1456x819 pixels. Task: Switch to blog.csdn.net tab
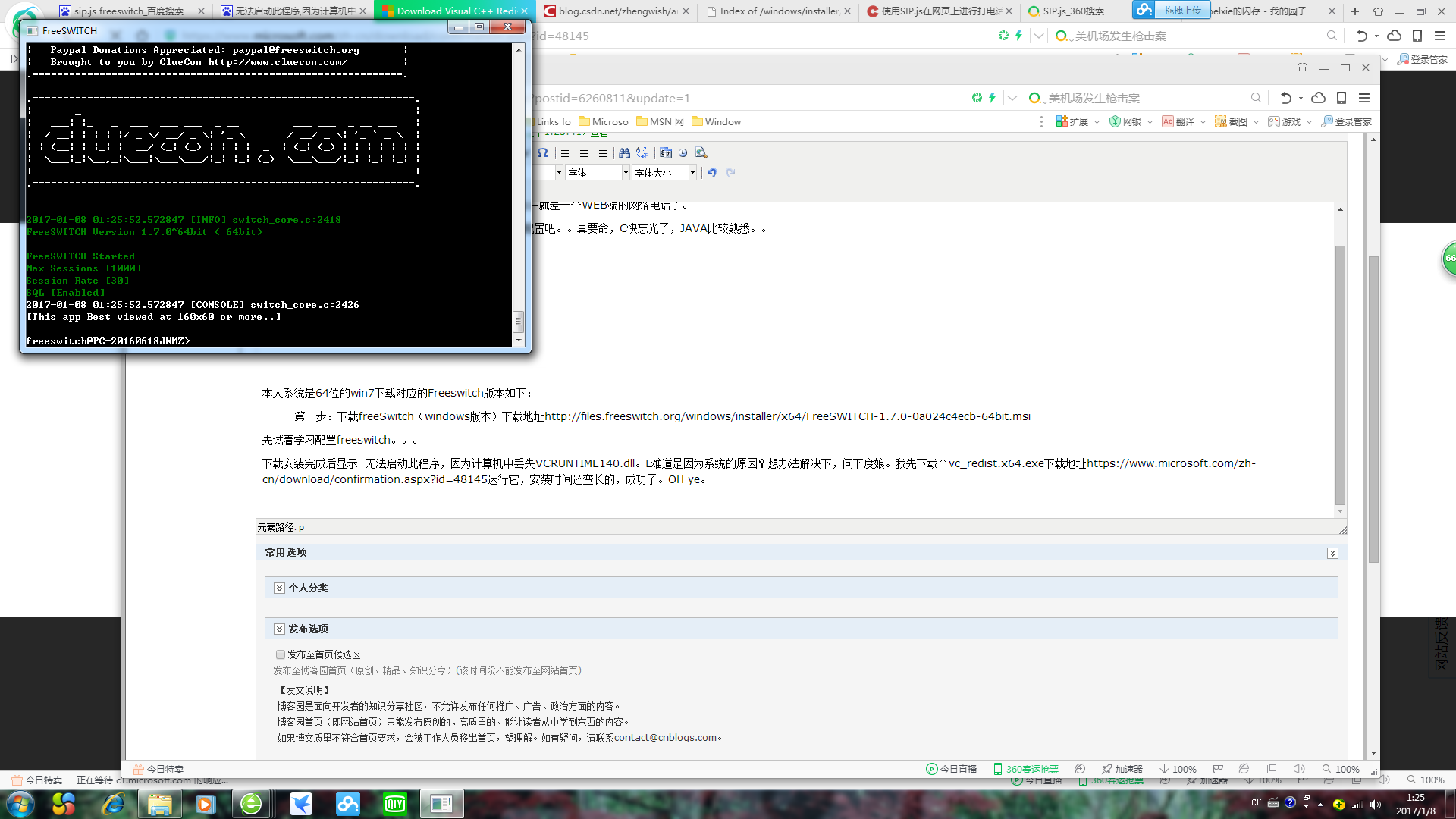pyautogui.click(x=617, y=11)
